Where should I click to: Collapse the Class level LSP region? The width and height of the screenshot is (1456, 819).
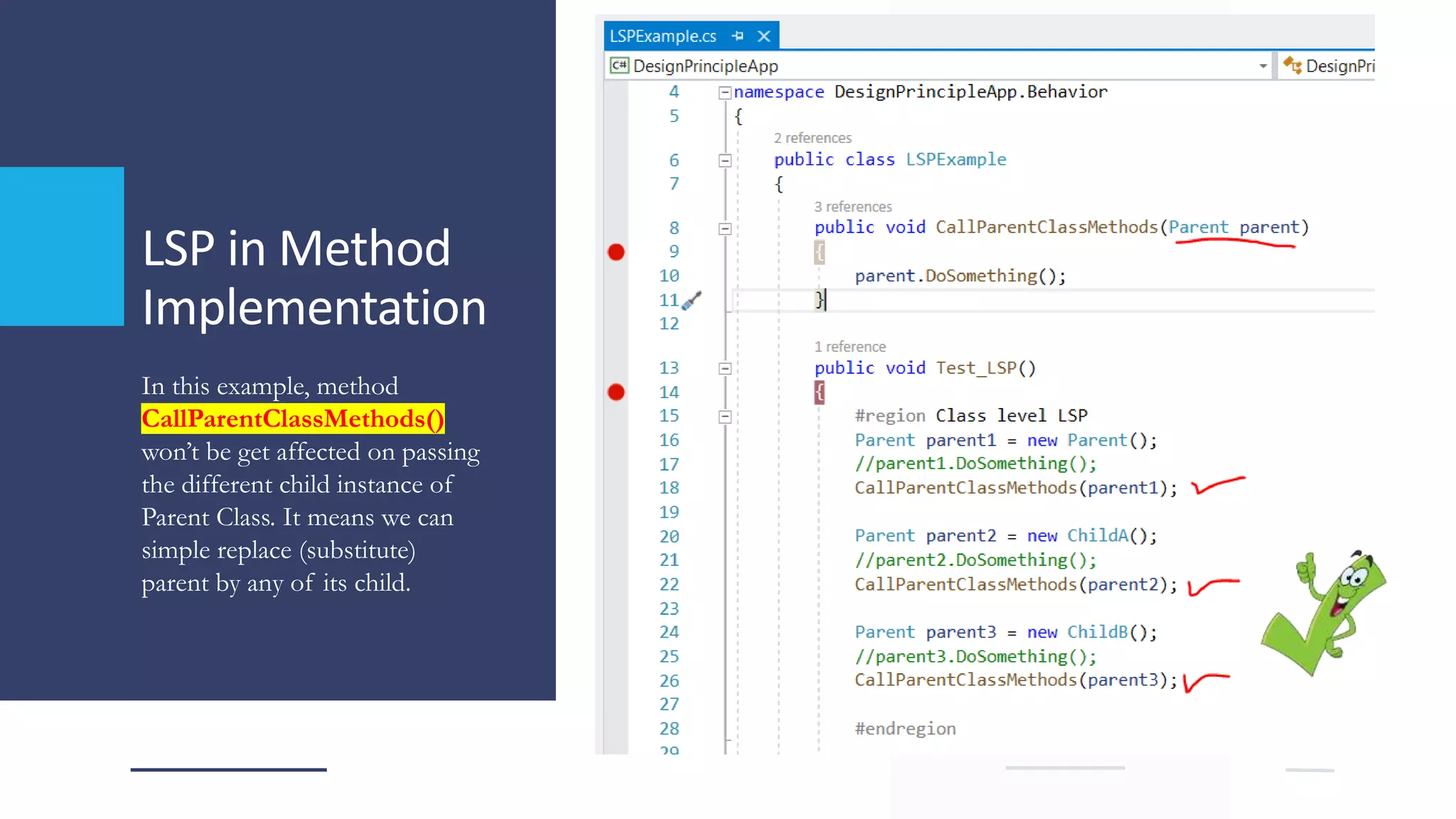pyautogui.click(x=724, y=417)
